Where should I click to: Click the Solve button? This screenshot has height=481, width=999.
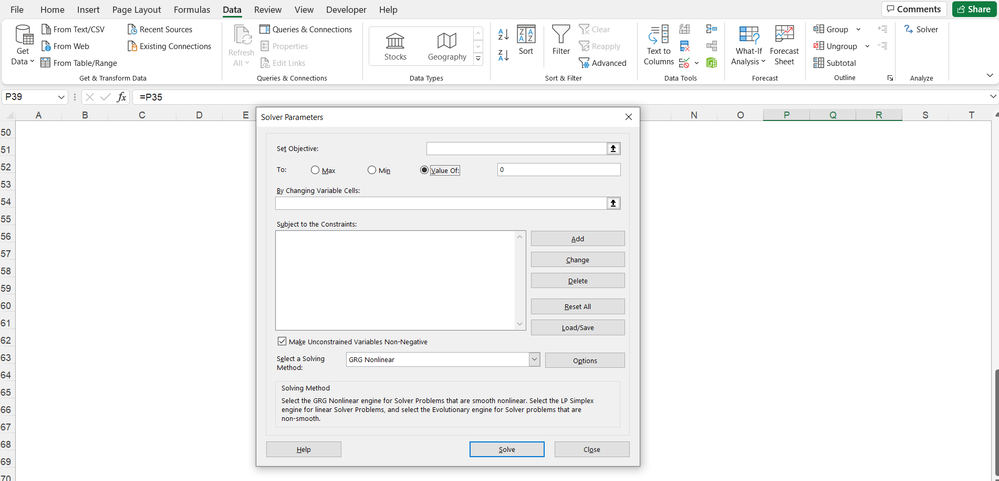click(x=507, y=449)
